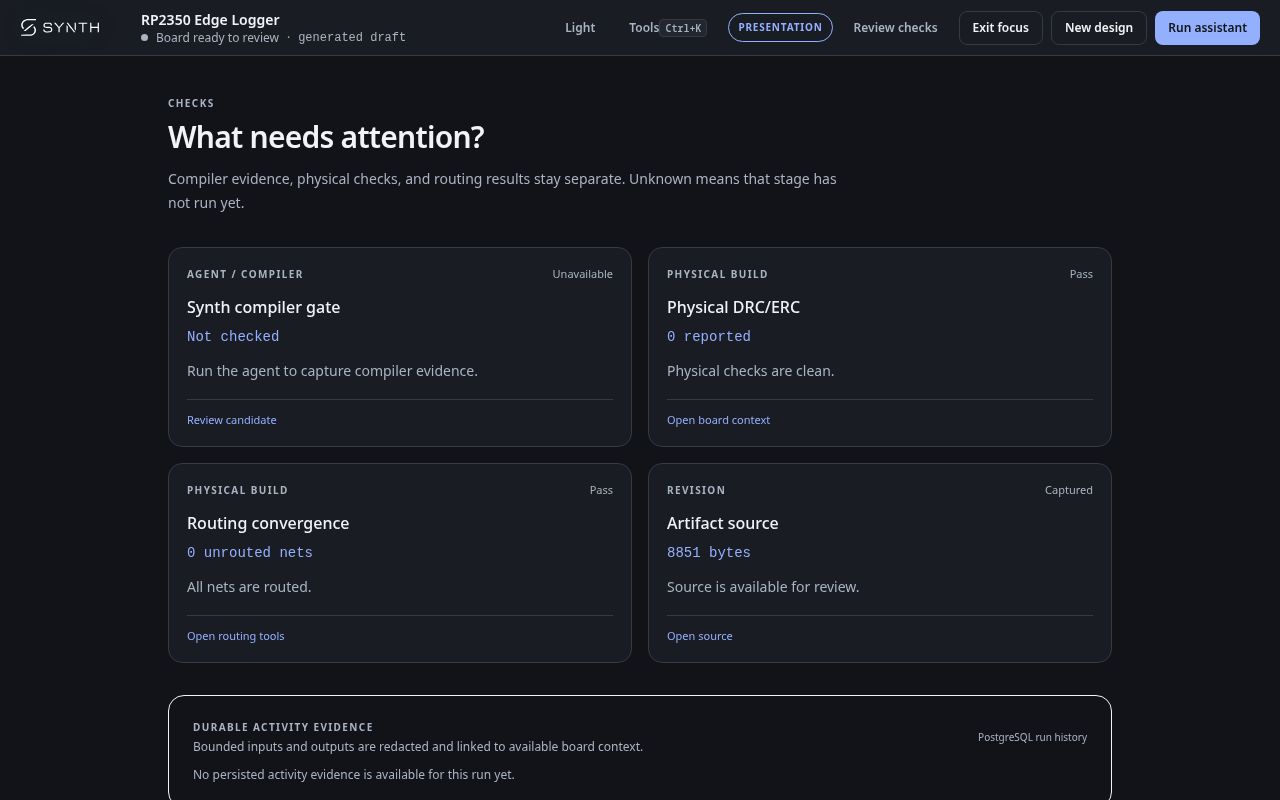Select the Artifact source card title
The width and height of the screenshot is (1280, 800).
click(x=722, y=523)
